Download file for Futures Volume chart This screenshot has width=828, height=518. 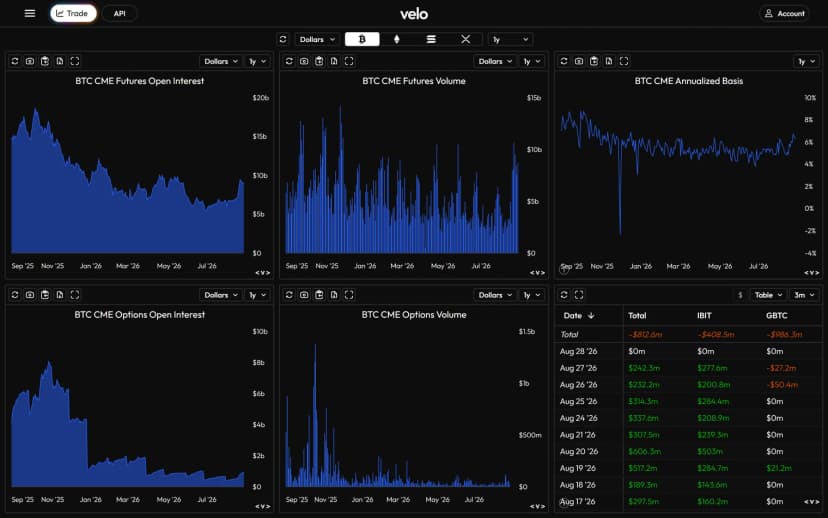tap(334, 61)
